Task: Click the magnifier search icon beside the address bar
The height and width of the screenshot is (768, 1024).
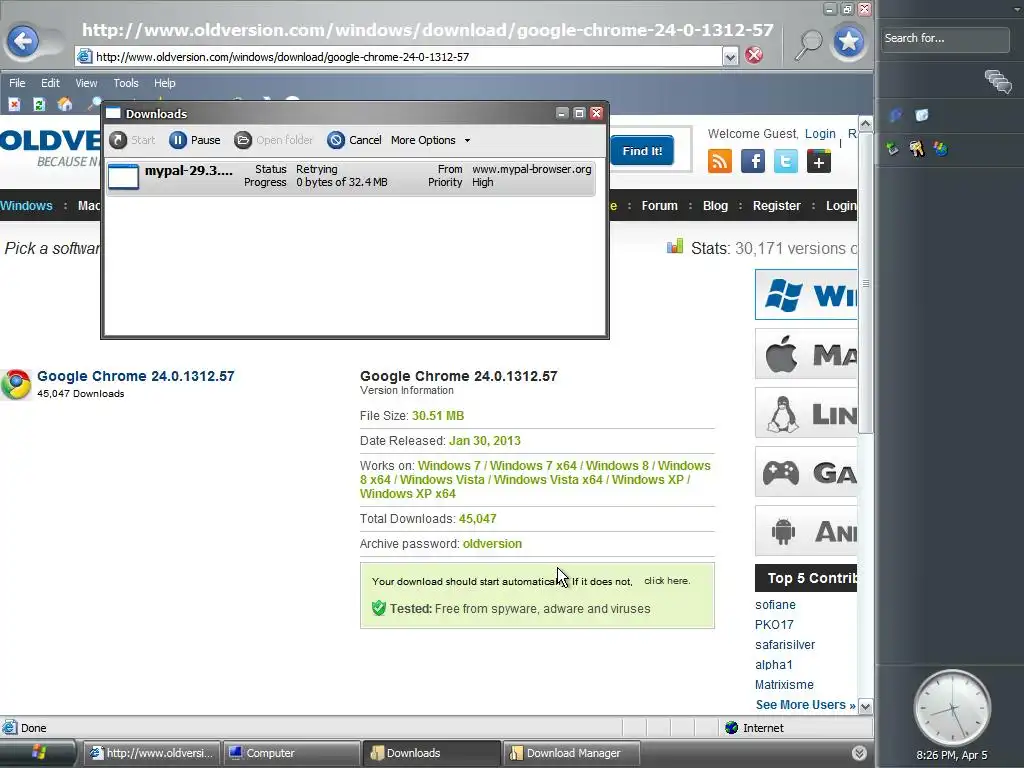Action: point(808,45)
